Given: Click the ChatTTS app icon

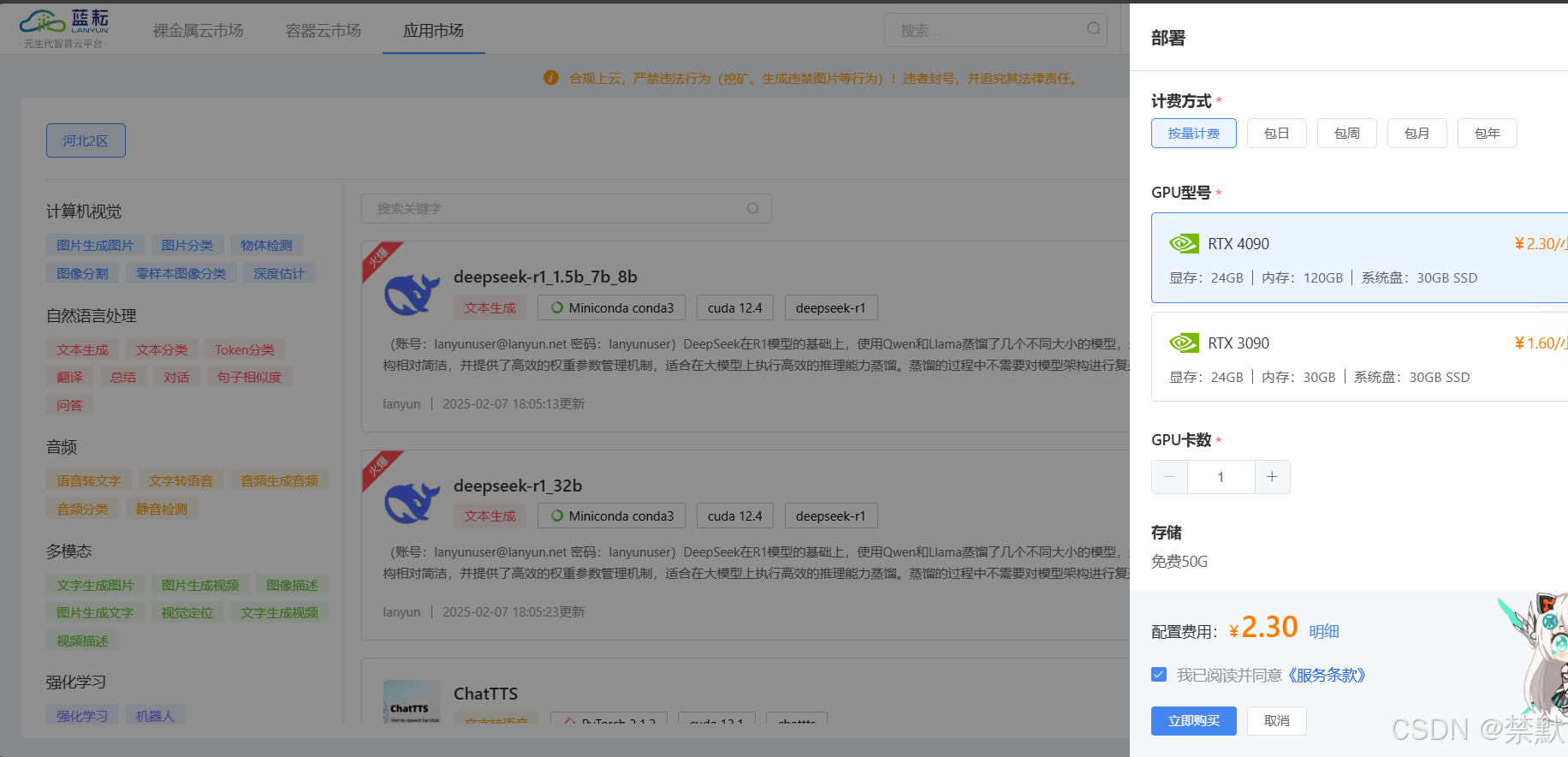Looking at the screenshot, I should 412,702.
